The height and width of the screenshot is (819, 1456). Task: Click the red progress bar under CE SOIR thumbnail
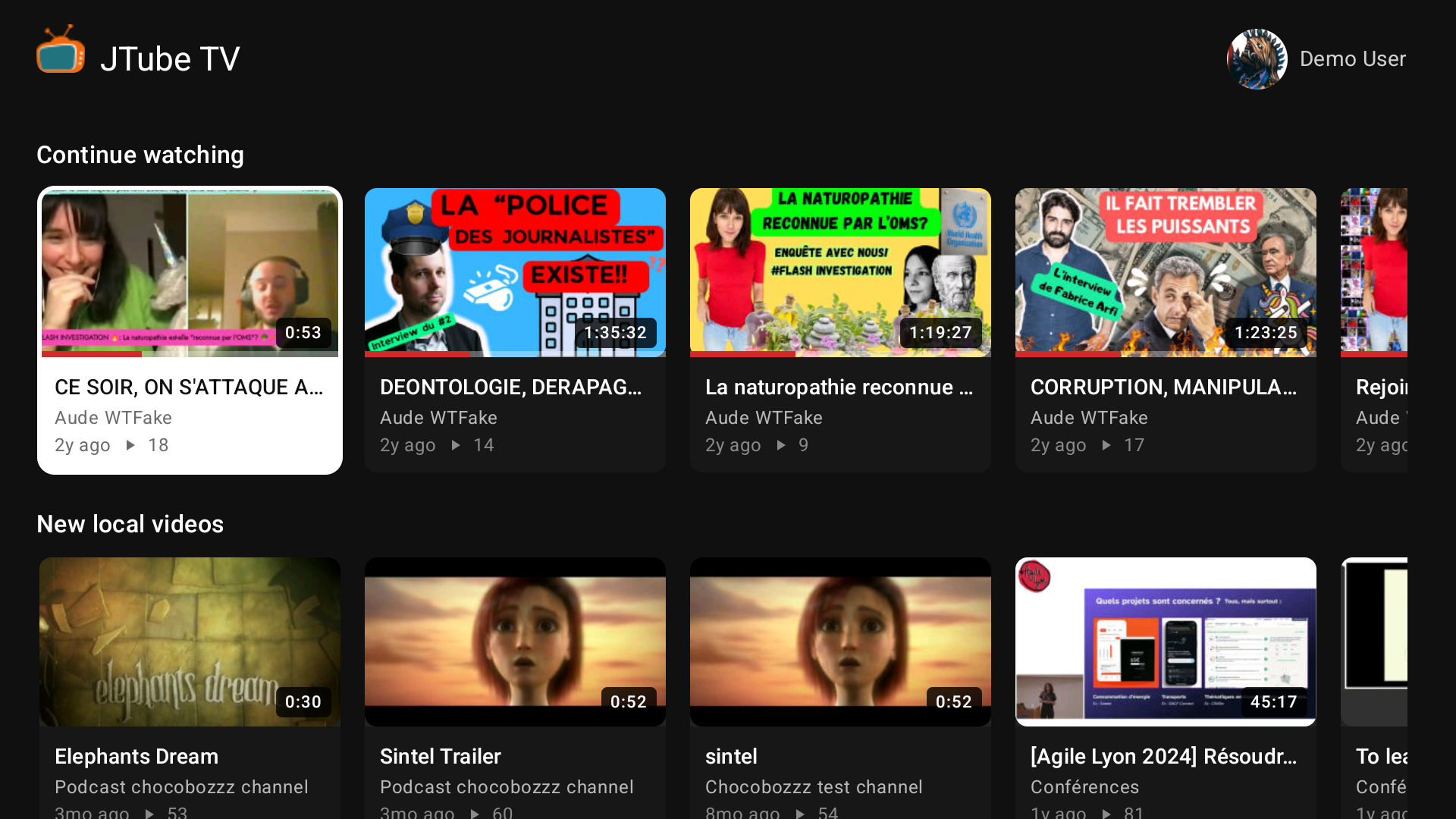(92, 354)
